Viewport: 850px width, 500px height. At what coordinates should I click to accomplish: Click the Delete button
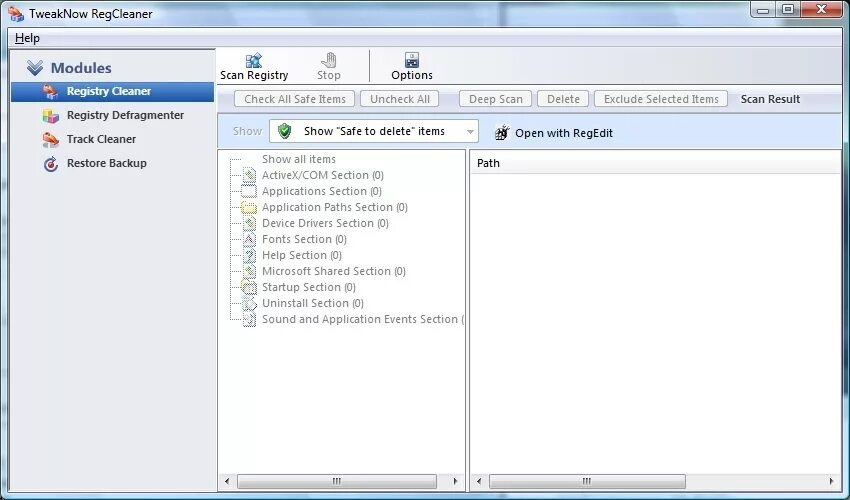tap(563, 99)
